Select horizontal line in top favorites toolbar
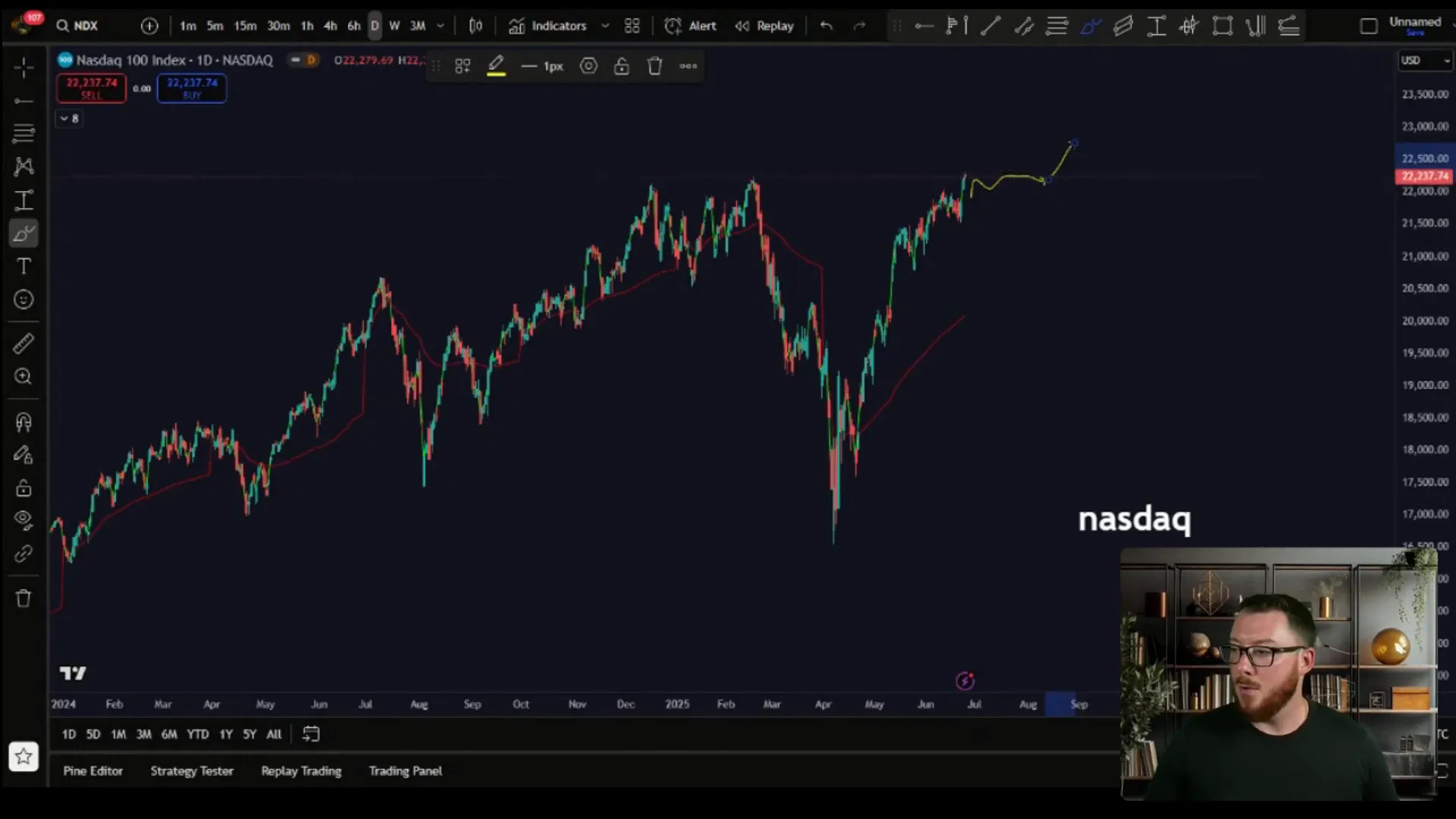This screenshot has width=1456, height=819. 924,26
